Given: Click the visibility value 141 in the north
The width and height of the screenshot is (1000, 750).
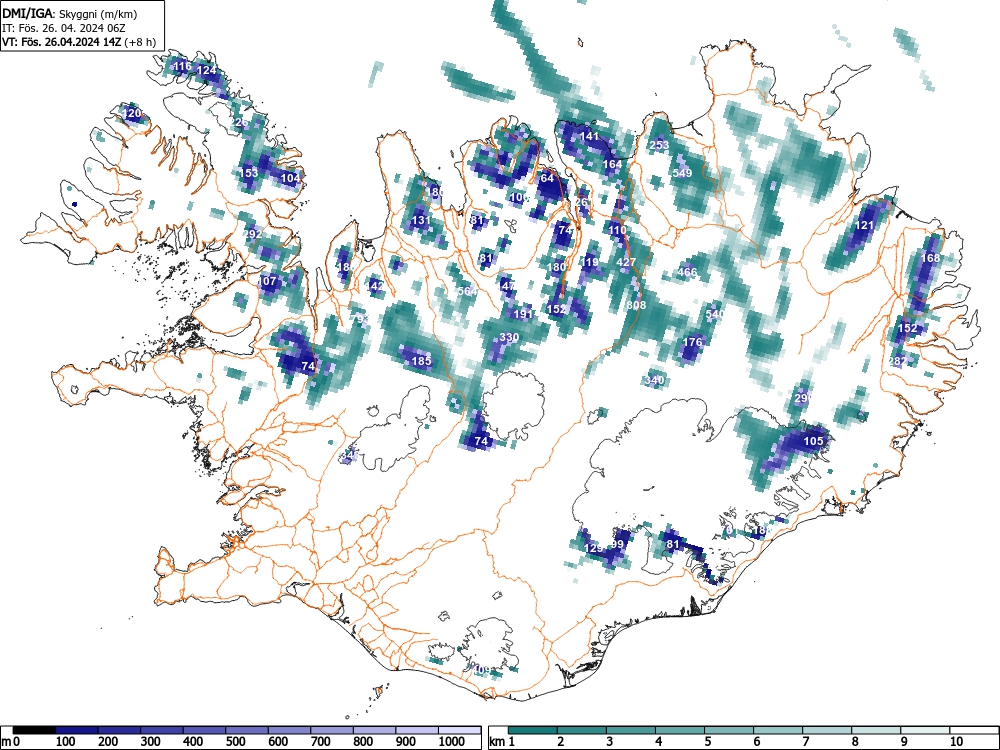Looking at the screenshot, I should point(589,136).
